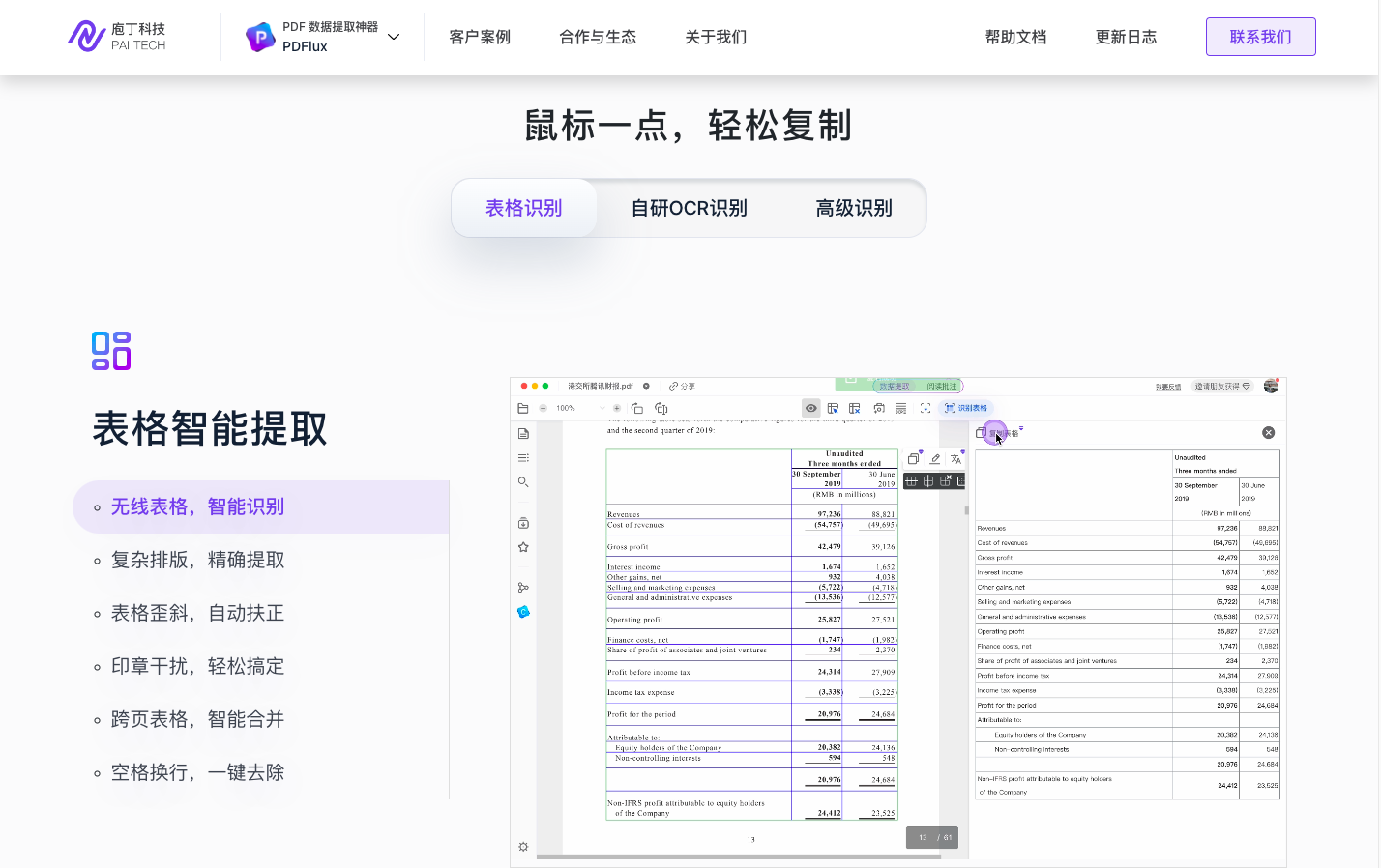The height and width of the screenshot is (868, 1381).
Task: Click the folder icon in demo toolbar
Action: click(x=523, y=409)
